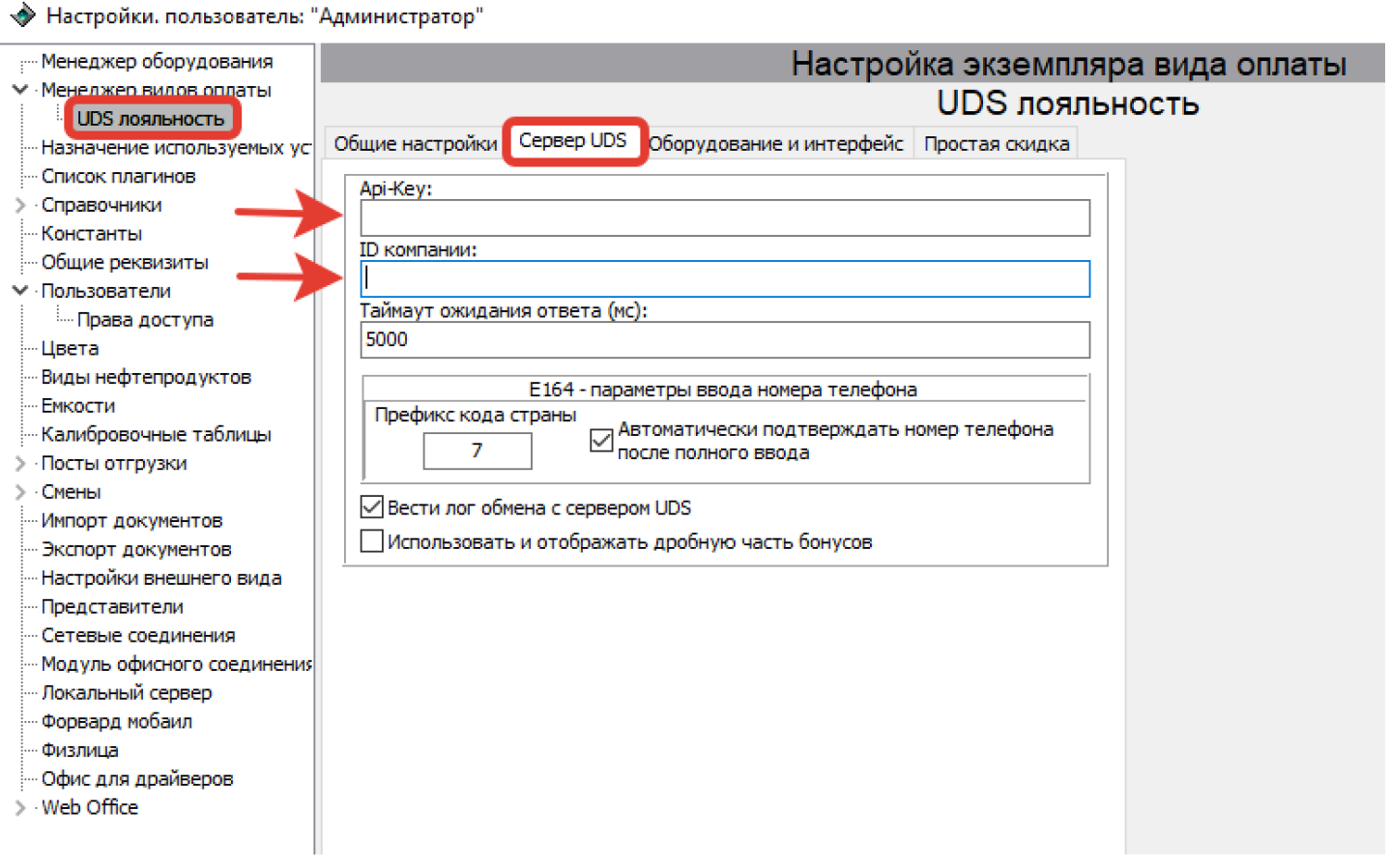
Task: Select Смены tree item
Action: click(71, 492)
